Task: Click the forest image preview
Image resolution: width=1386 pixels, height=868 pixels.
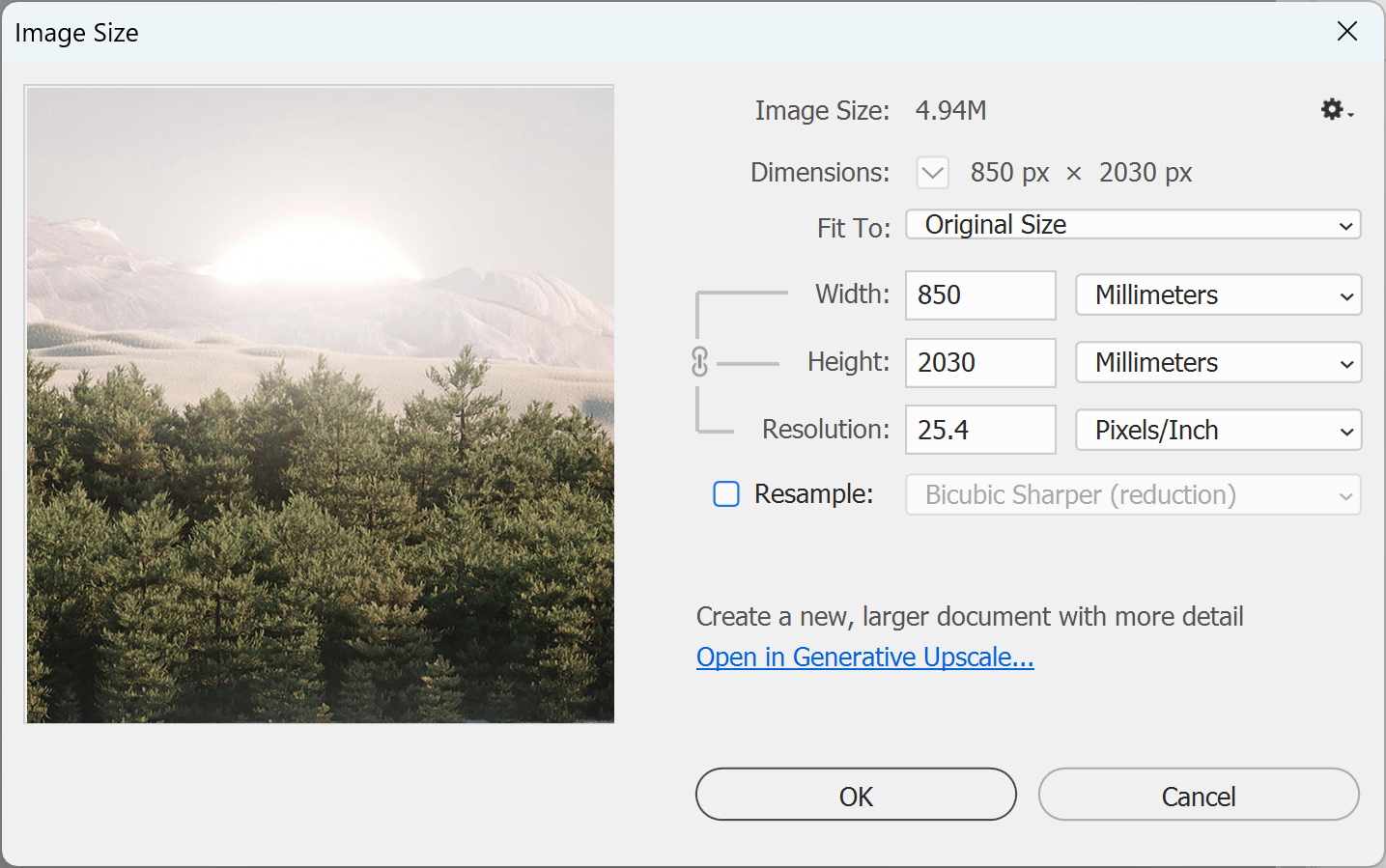Action: click(x=320, y=405)
